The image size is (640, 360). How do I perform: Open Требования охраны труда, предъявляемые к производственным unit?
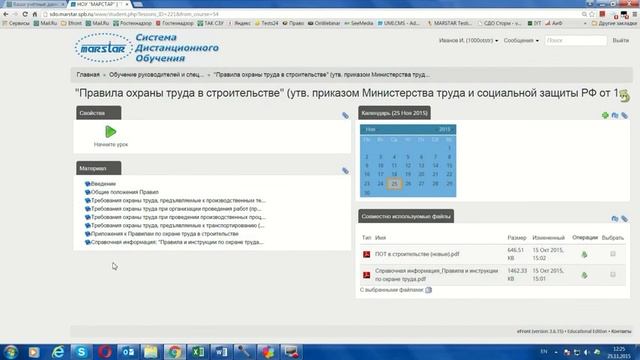pos(178,200)
